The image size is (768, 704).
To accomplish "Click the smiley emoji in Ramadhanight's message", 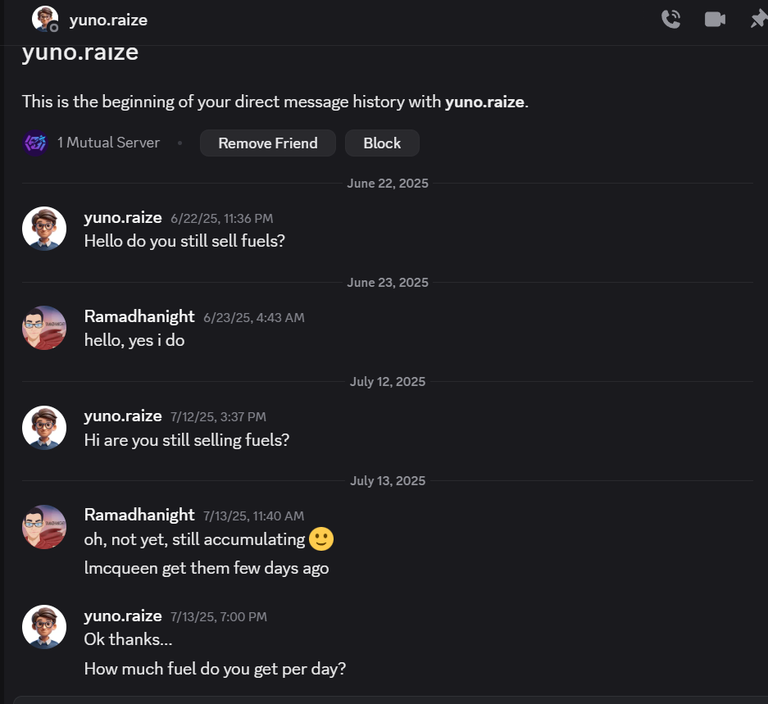I will pyautogui.click(x=321, y=539).
